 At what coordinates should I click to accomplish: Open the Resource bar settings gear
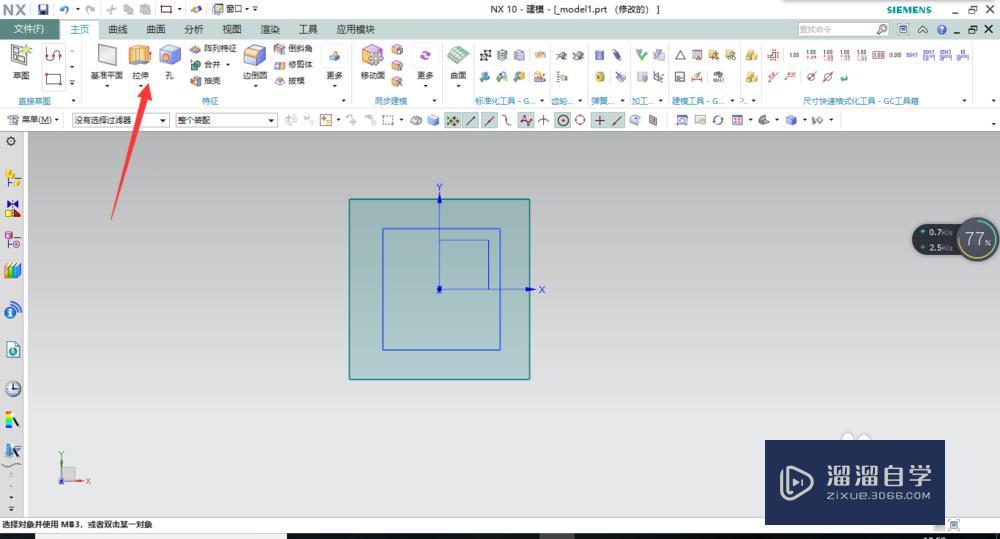tap(11, 141)
